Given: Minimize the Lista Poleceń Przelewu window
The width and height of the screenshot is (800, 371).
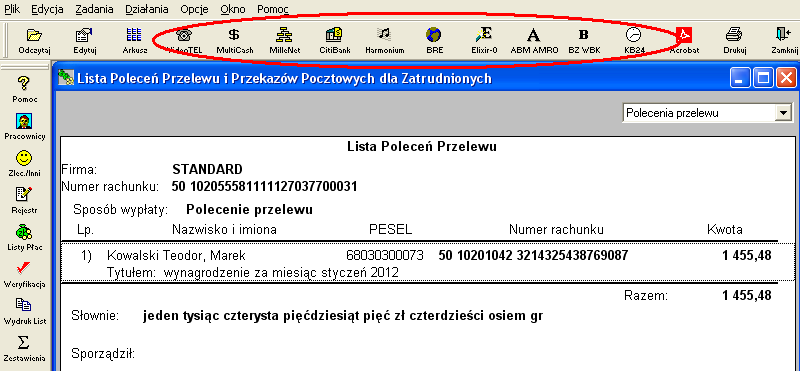Looking at the screenshot, I should [739, 78].
